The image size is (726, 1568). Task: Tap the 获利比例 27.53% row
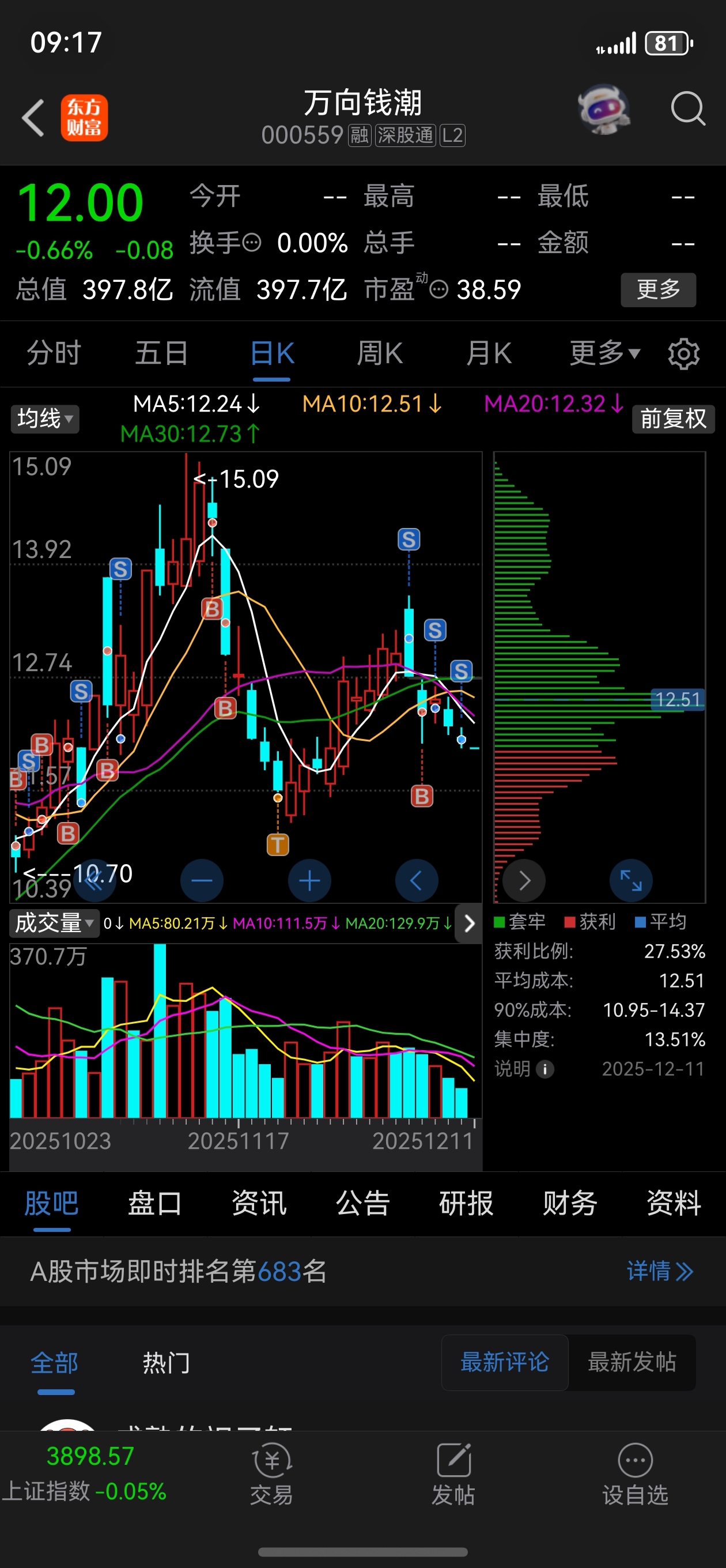(599, 951)
